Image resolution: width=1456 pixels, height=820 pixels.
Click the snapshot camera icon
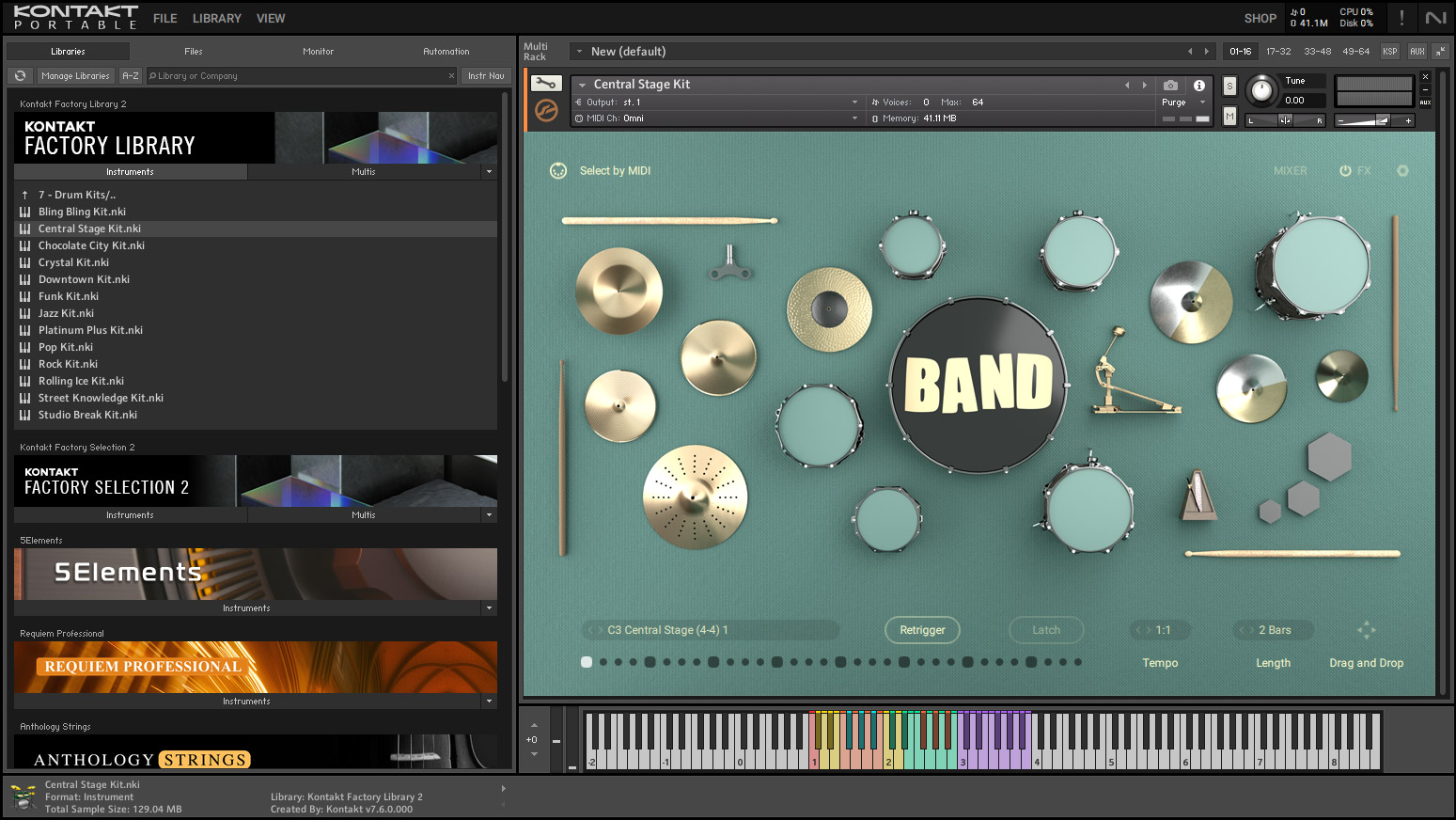point(1170,85)
